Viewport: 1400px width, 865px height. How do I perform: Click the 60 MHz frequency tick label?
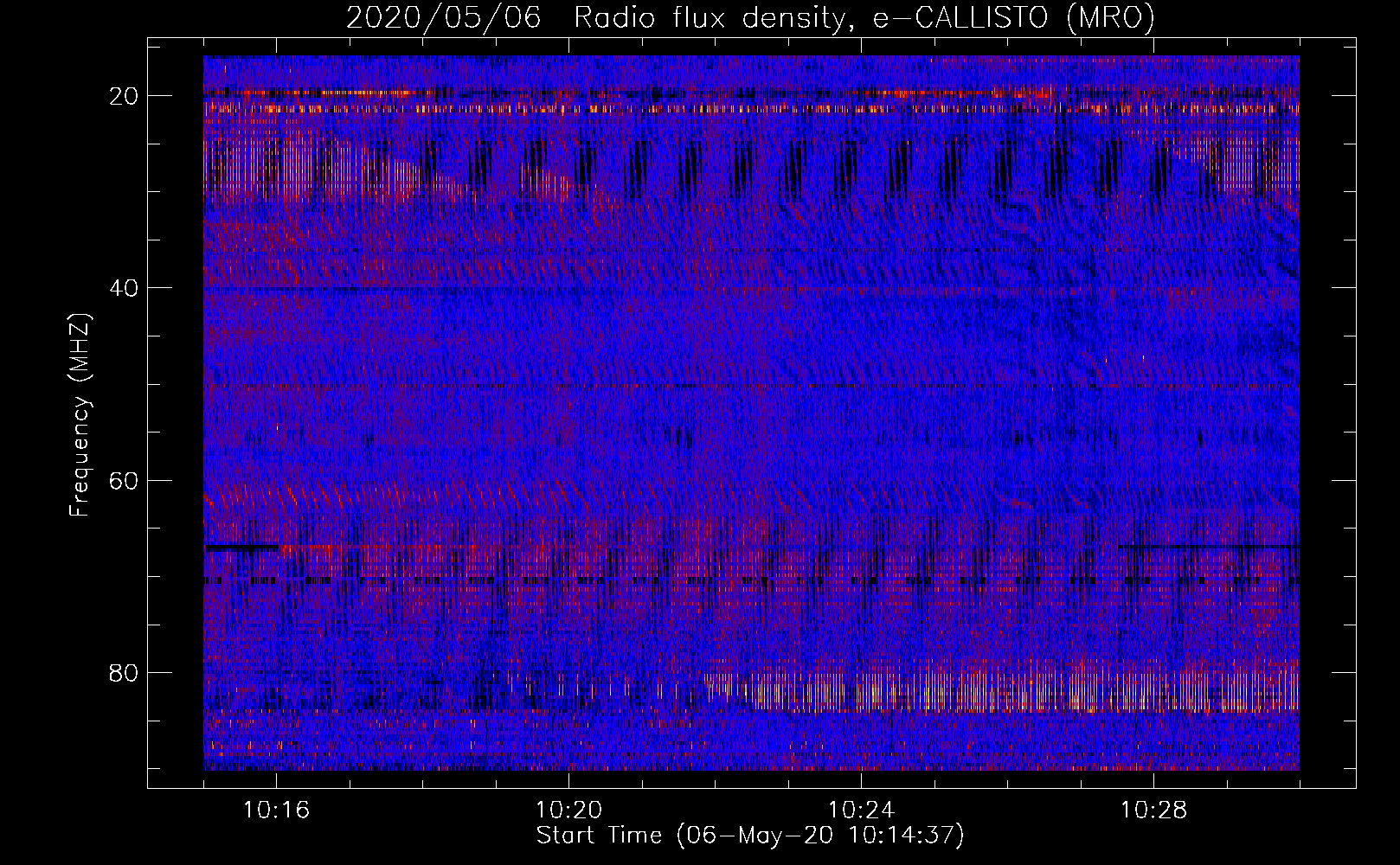click(125, 481)
